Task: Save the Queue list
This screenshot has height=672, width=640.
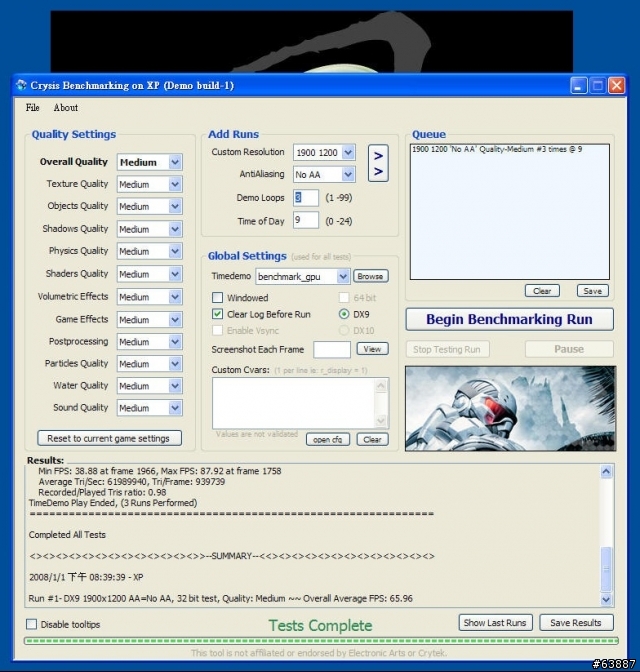Action: click(x=593, y=291)
